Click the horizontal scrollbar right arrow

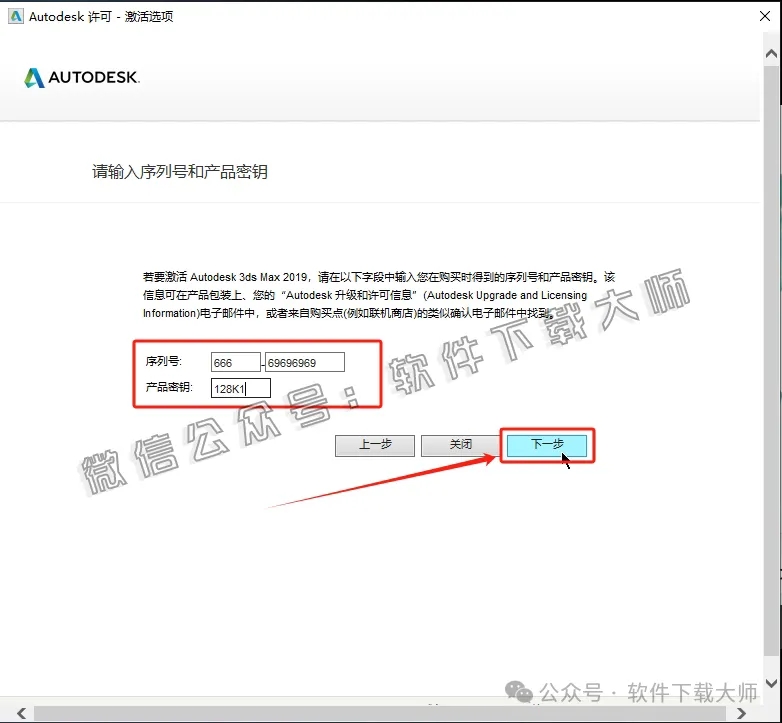[x=742, y=713]
